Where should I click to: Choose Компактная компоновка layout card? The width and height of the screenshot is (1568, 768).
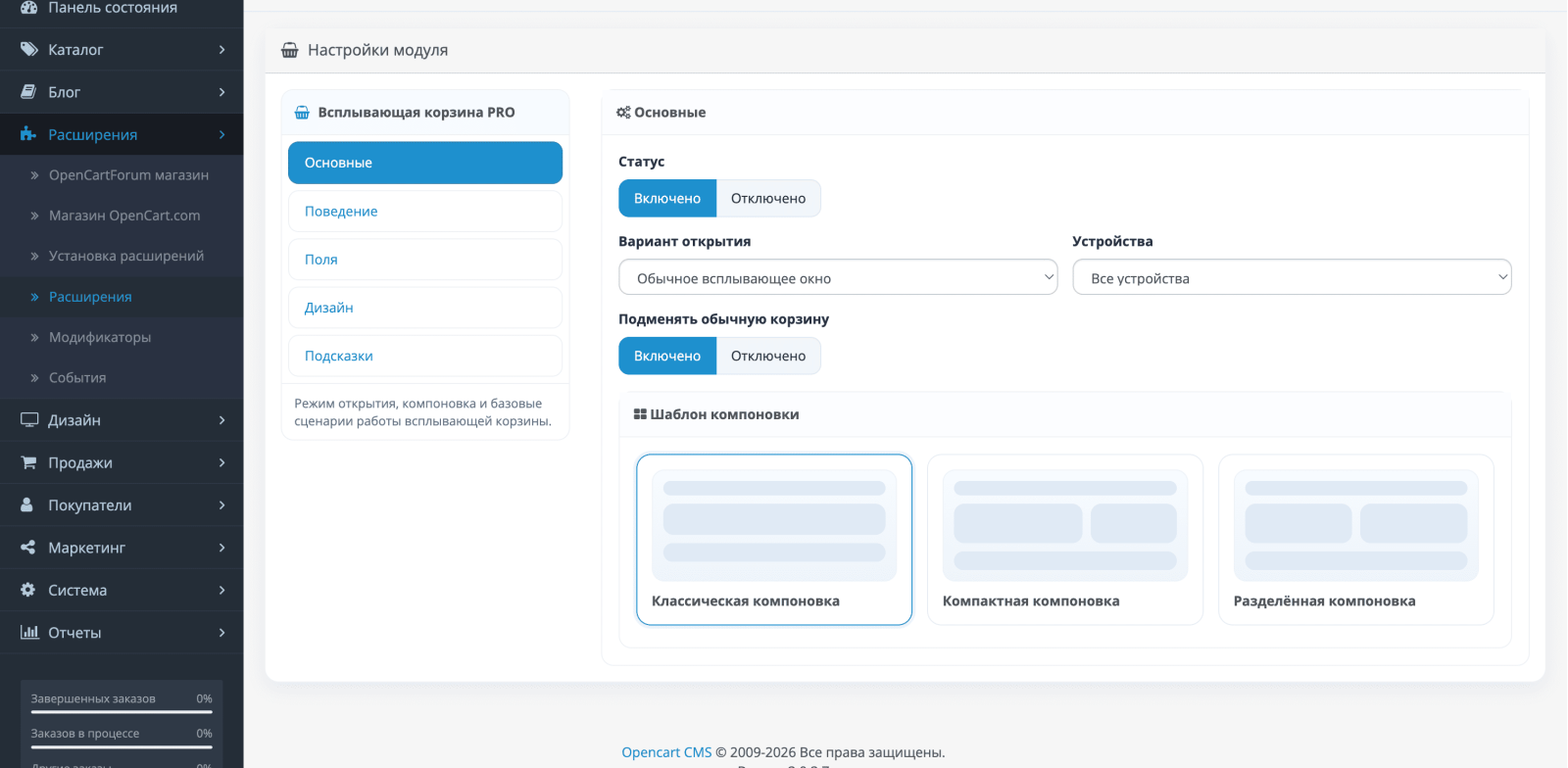click(1065, 539)
